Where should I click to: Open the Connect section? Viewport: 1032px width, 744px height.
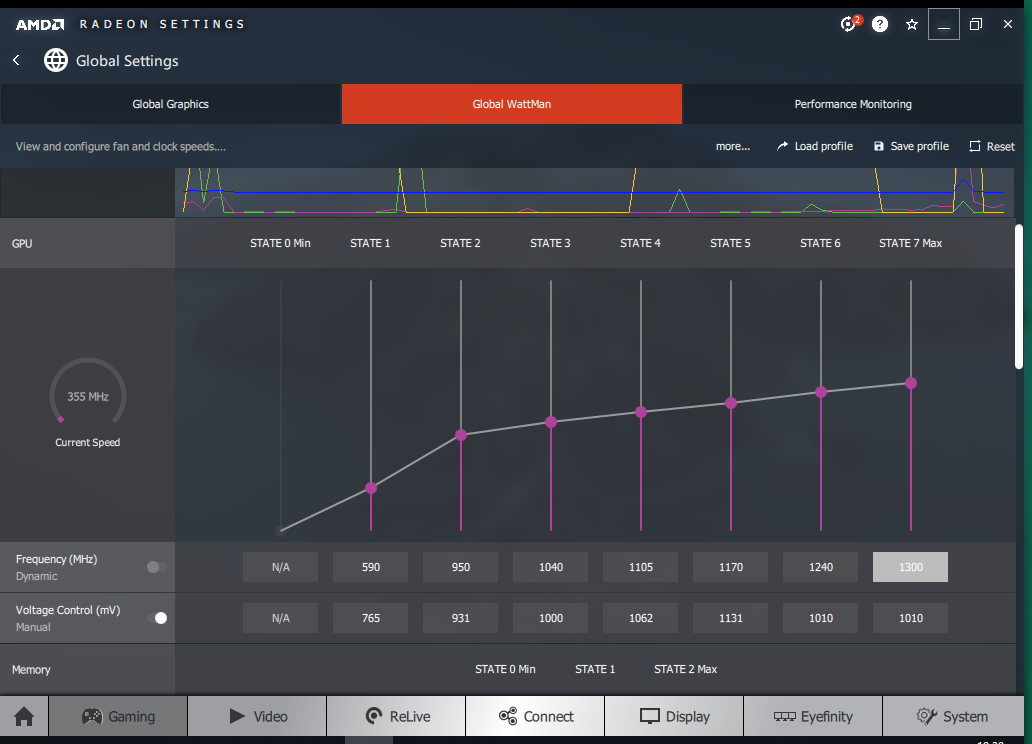pos(535,716)
